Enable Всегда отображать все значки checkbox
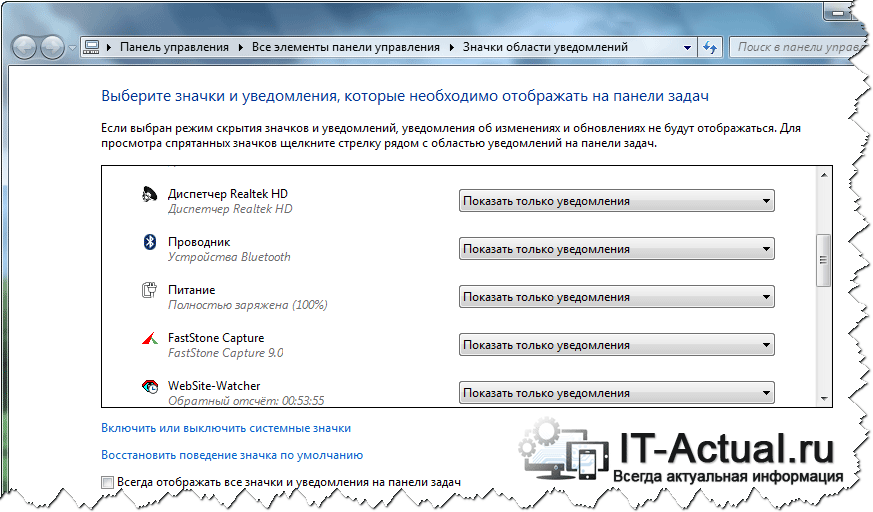This screenshot has width=873, height=512. (107, 482)
